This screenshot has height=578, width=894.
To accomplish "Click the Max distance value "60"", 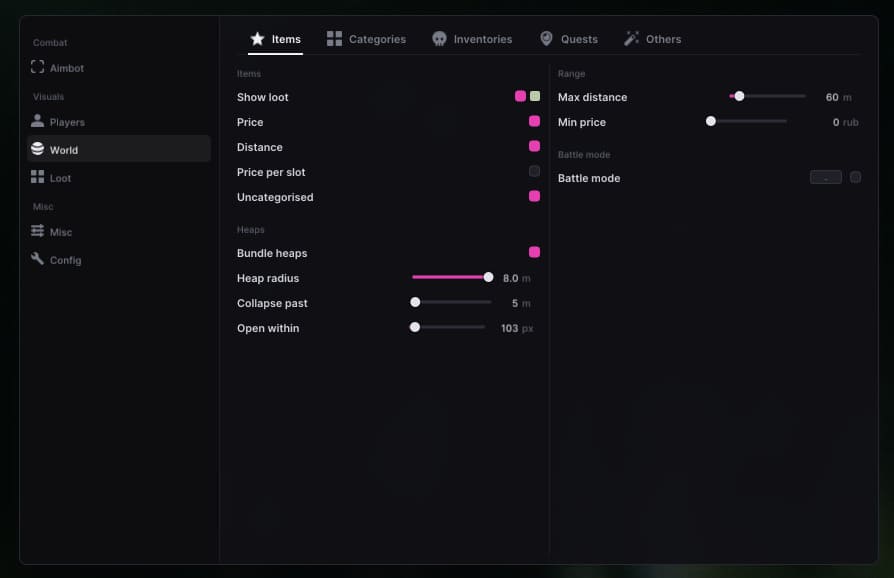I will point(832,97).
